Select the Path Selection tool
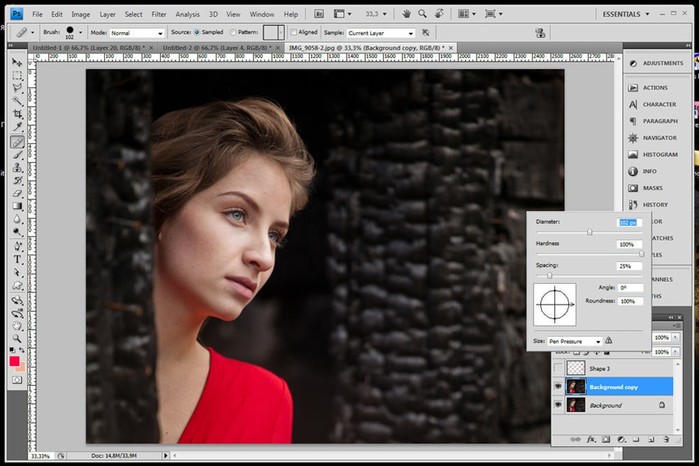 point(17,272)
